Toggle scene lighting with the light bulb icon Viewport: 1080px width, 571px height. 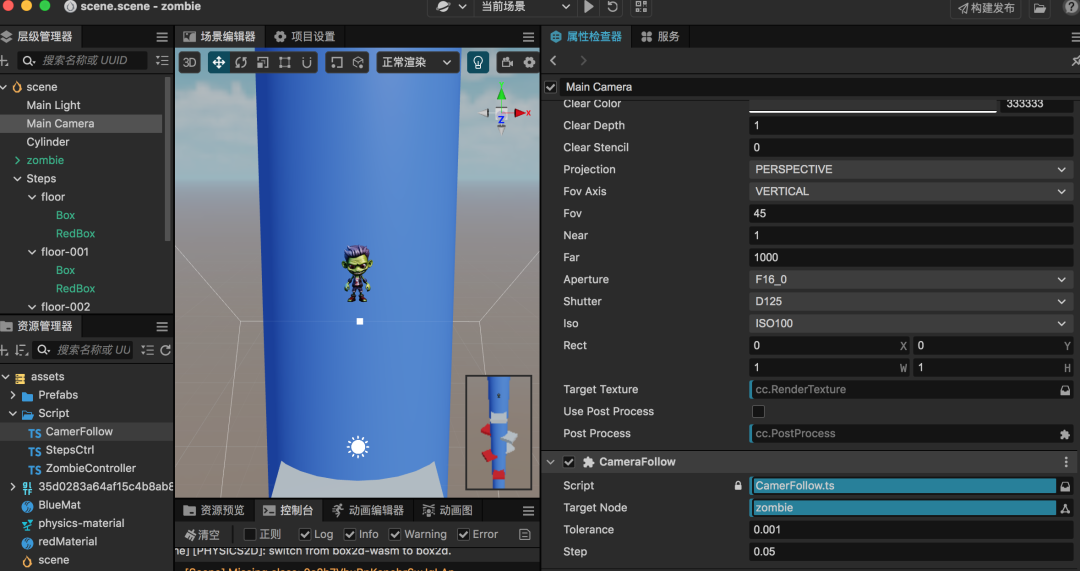[x=477, y=63]
